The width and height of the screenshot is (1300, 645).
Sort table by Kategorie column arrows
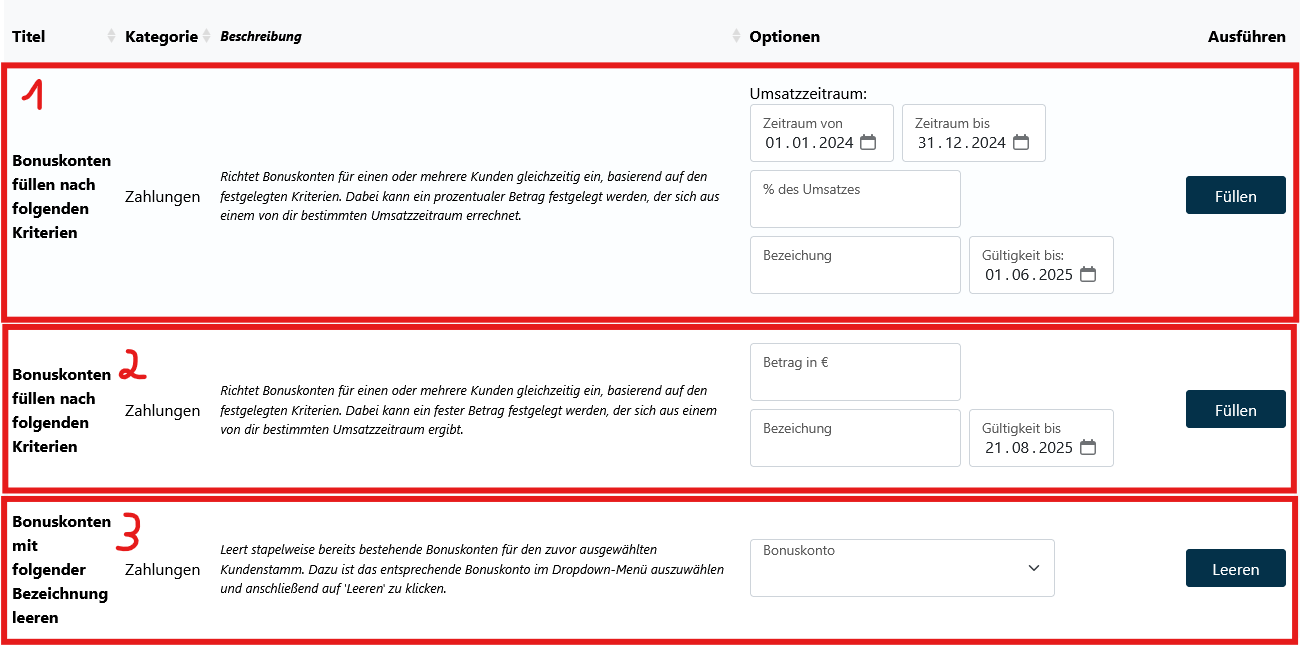coord(207,37)
